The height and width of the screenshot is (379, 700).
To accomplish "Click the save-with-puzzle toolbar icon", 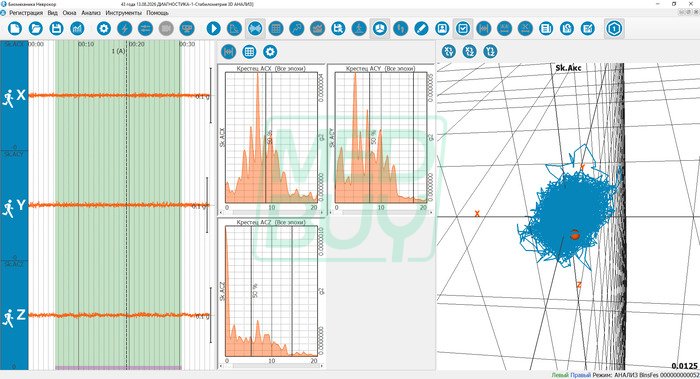I will pos(338,29).
